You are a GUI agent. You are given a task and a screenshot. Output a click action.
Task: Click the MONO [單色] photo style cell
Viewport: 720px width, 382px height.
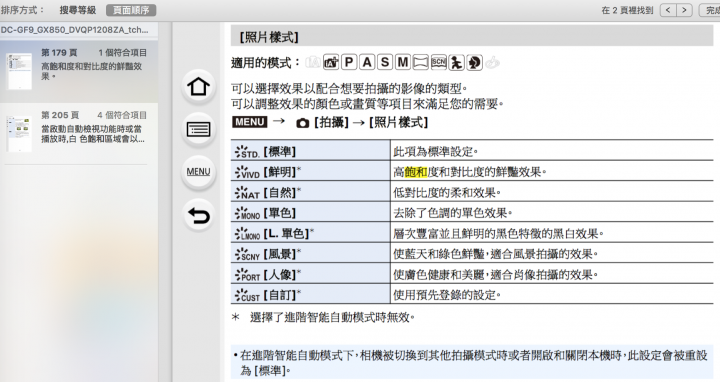pyautogui.click(x=310, y=213)
